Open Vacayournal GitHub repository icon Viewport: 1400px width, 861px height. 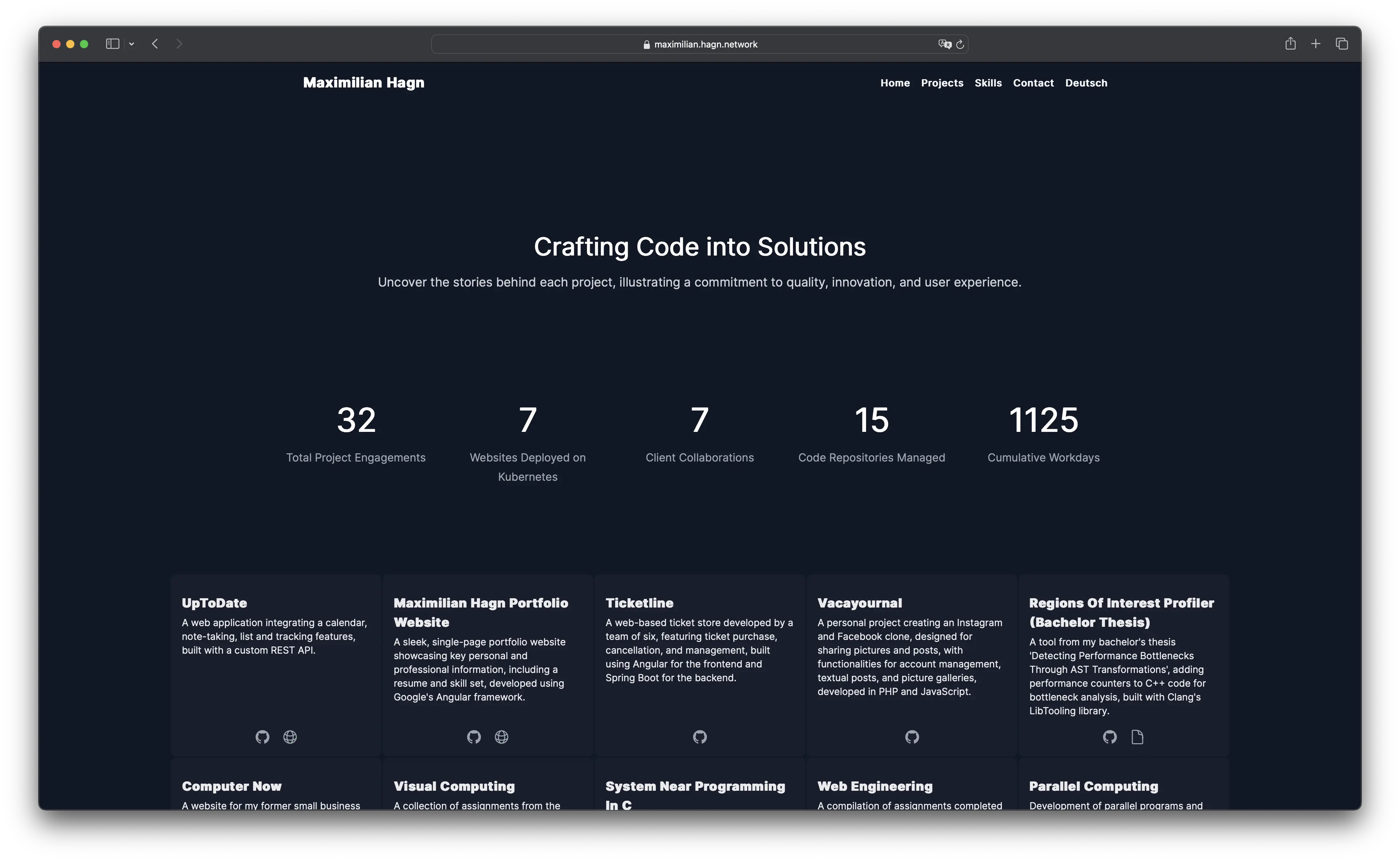tap(912, 737)
